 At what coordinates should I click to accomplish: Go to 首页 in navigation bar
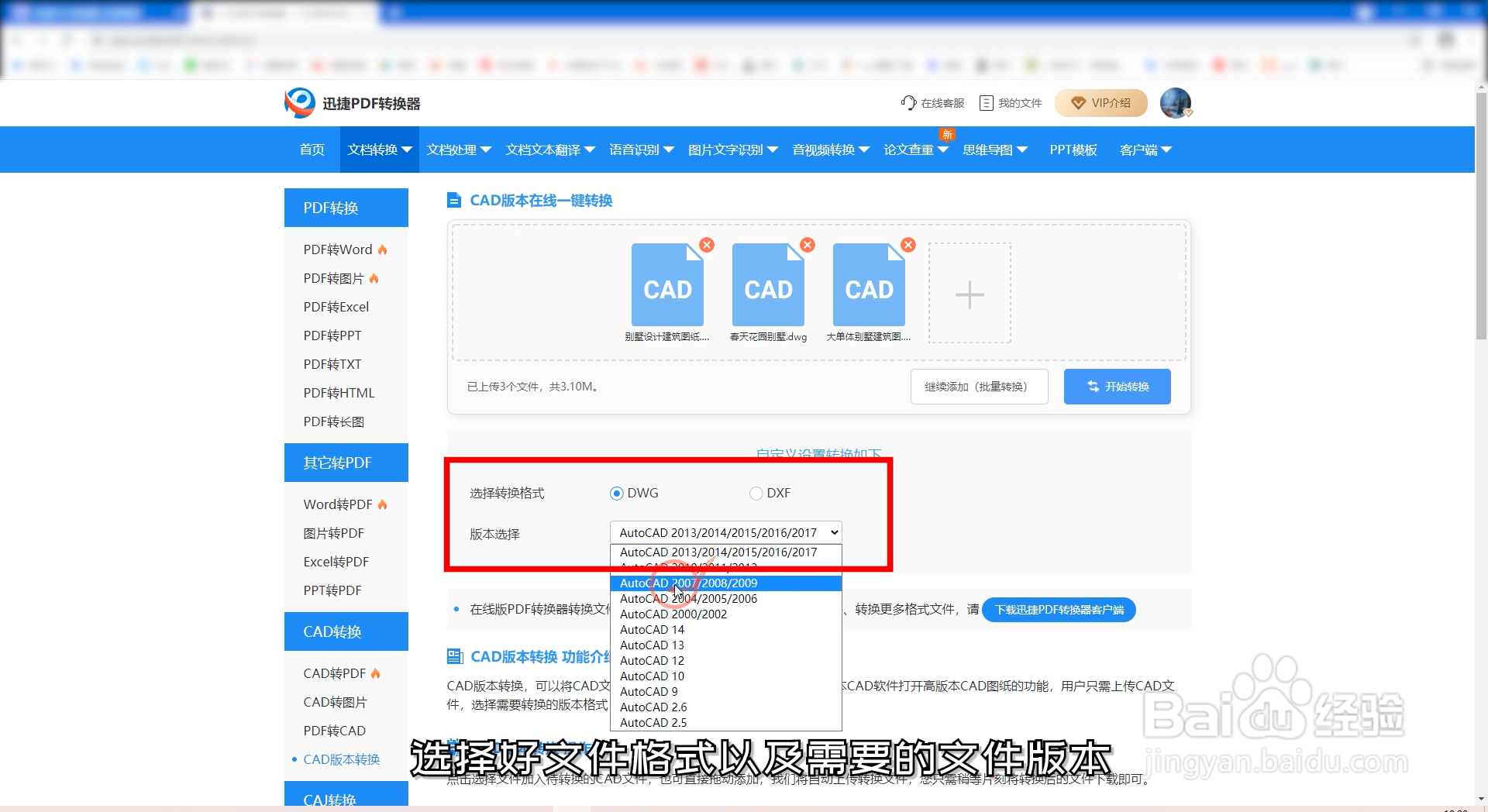coord(312,150)
